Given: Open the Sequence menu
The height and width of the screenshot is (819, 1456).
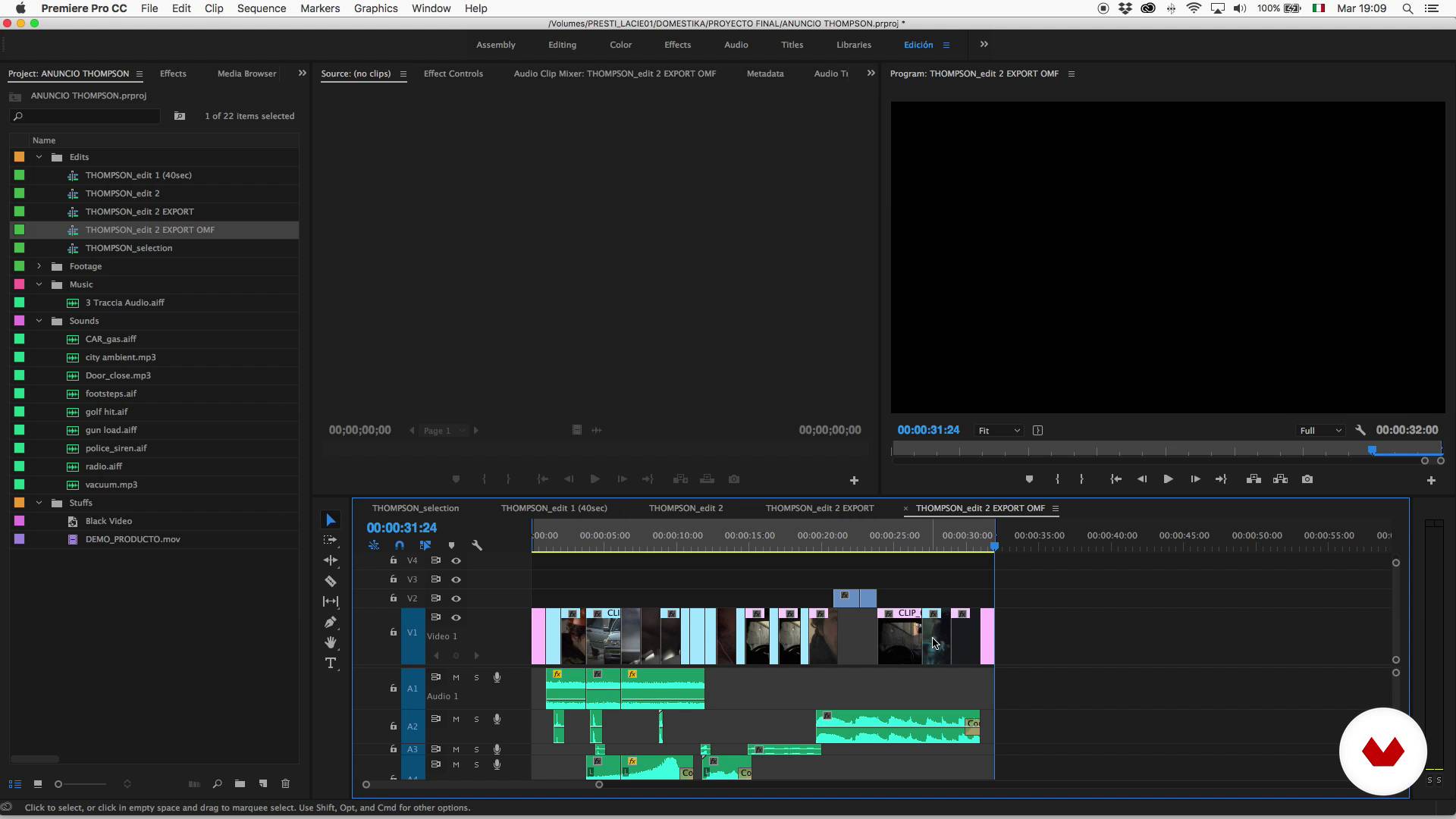Looking at the screenshot, I should 262,8.
